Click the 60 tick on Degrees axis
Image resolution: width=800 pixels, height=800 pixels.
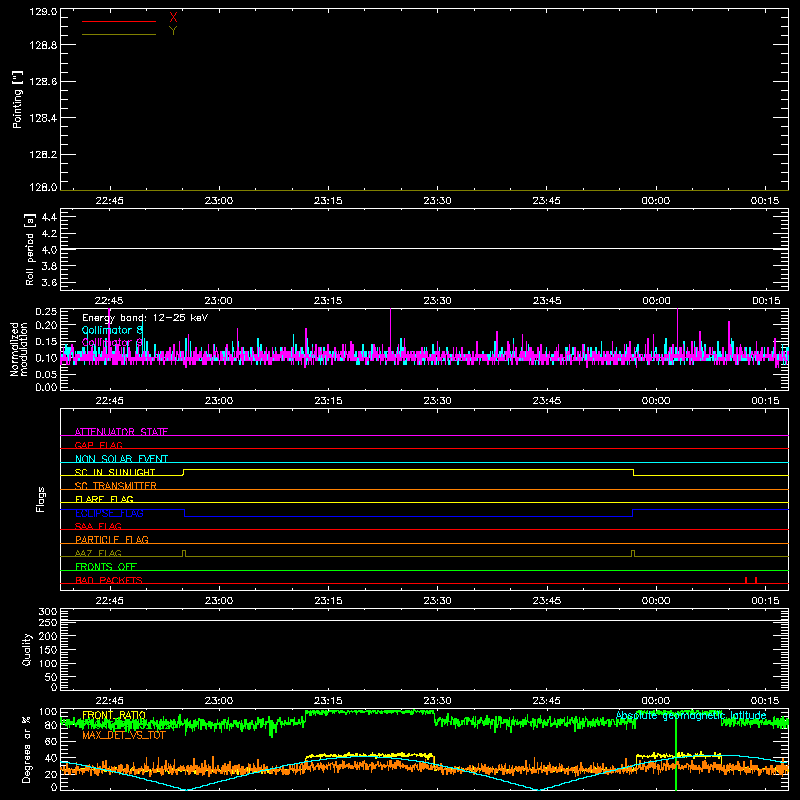51,741
